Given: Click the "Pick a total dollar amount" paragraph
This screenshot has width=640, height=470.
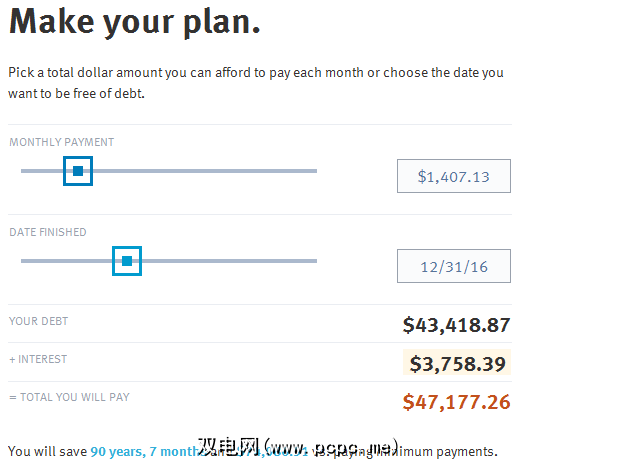Looking at the screenshot, I should (x=255, y=83).
